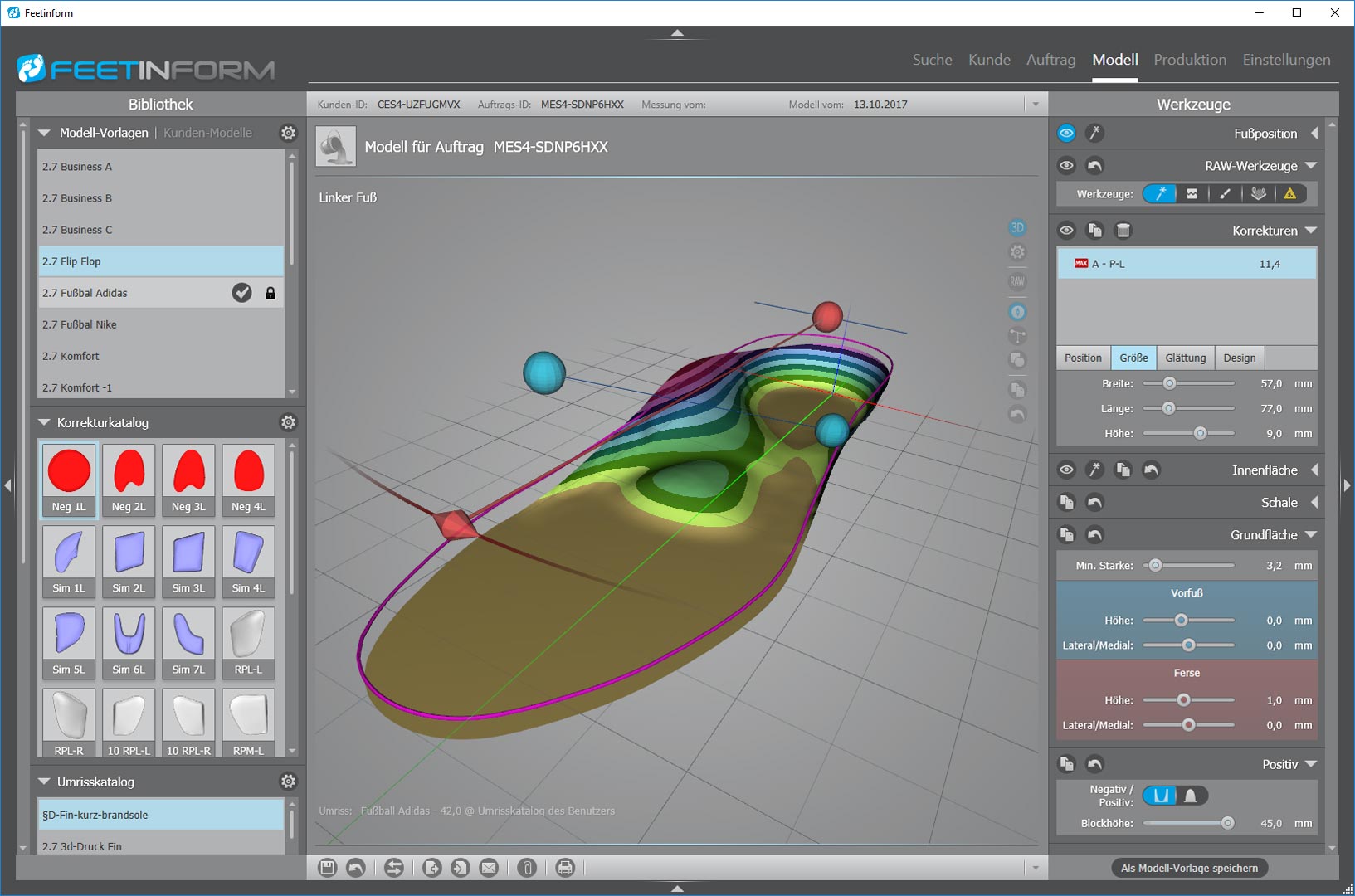
Task: Click the warning triangle tool in Werkzeuge
Action: pyautogui.click(x=1289, y=194)
